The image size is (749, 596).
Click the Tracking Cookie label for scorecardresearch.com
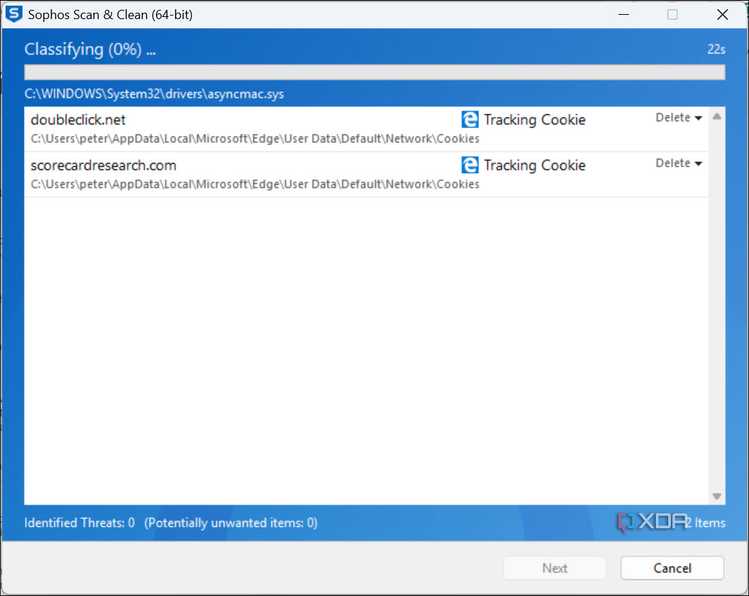pyautogui.click(x=535, y=165)
